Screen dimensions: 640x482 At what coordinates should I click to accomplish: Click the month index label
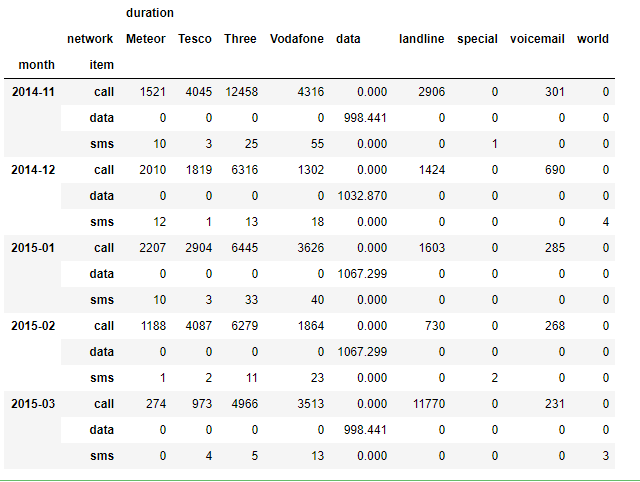coord(37,65)
